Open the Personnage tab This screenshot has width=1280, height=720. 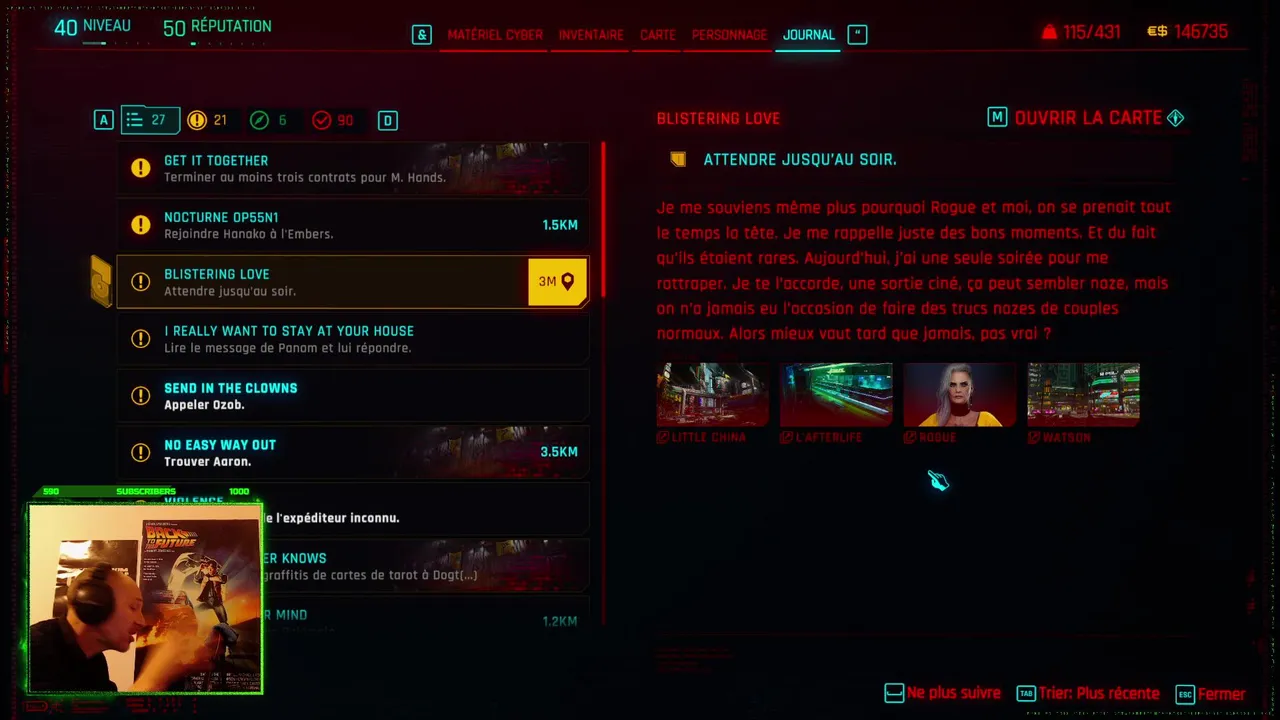[x=729, y=34]
